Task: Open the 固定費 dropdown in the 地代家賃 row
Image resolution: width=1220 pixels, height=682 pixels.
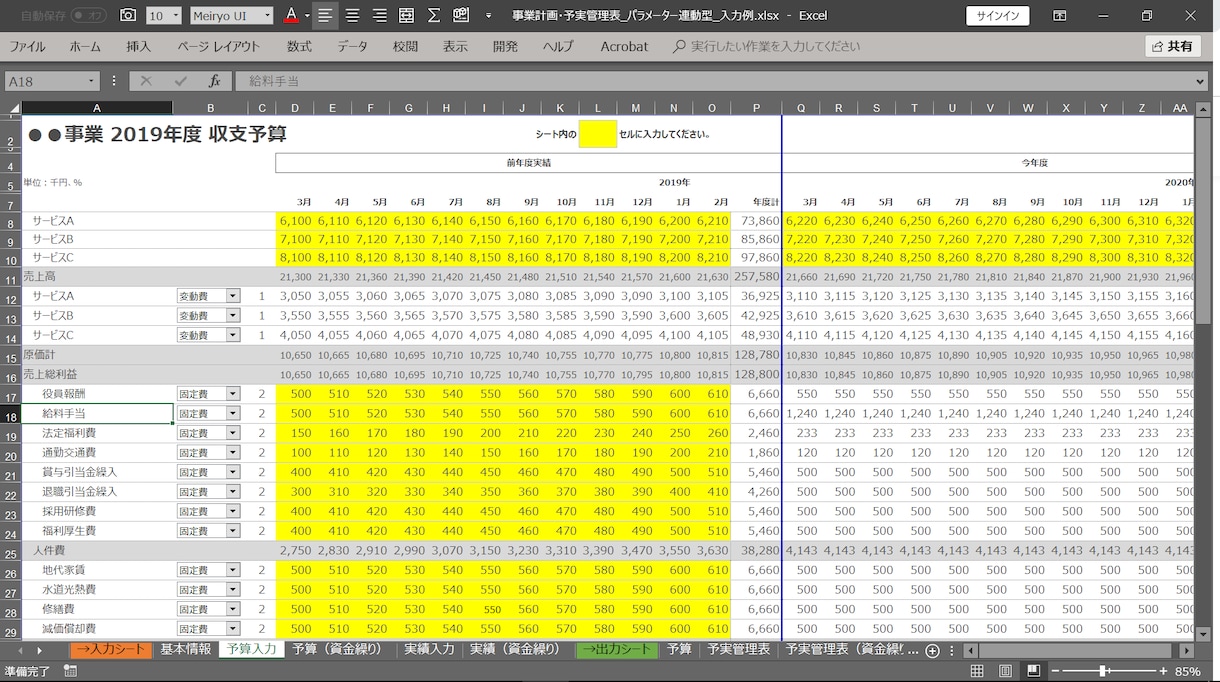Action: [x=233, y=570]
